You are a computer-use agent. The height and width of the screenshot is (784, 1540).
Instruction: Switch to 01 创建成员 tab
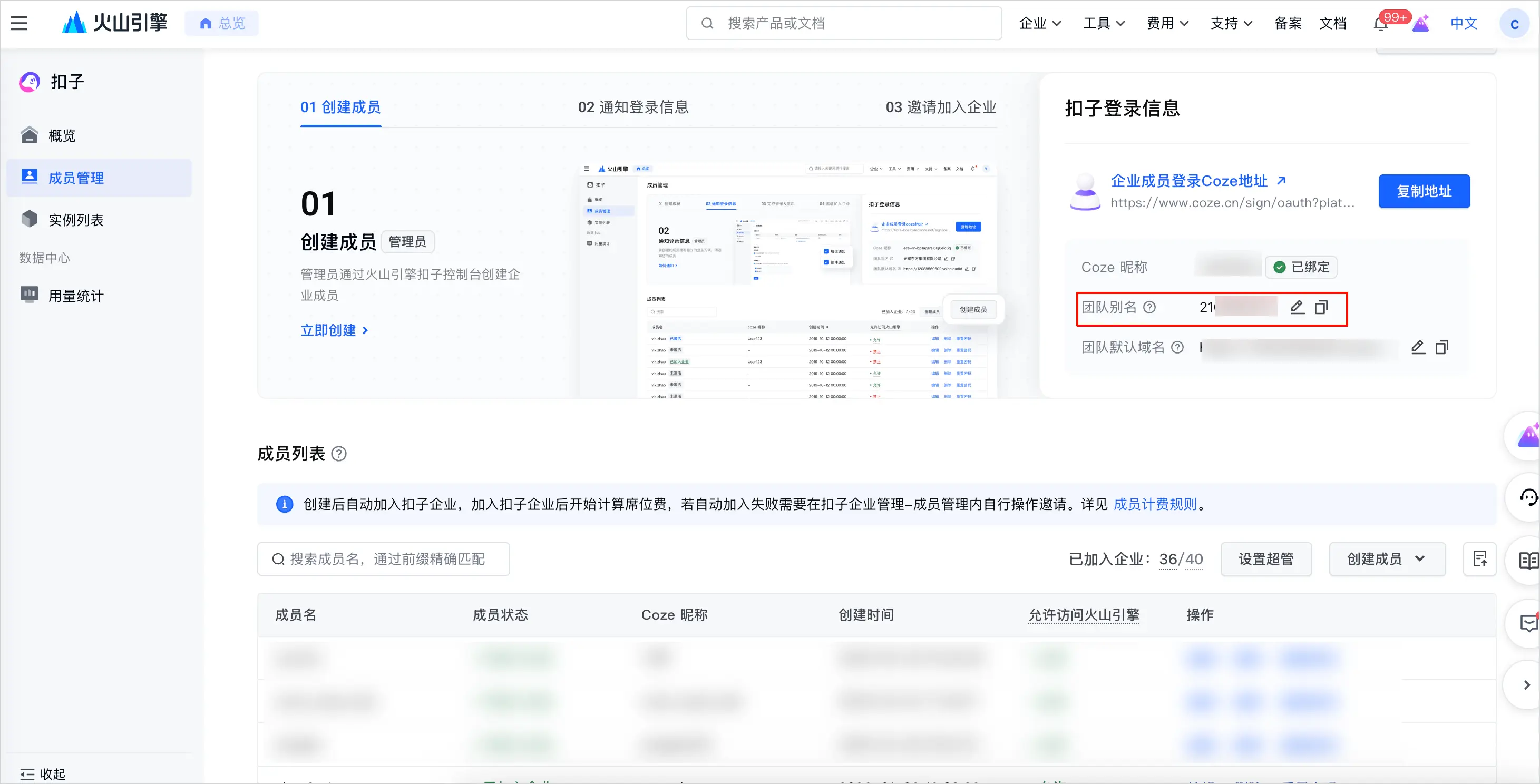341,107
